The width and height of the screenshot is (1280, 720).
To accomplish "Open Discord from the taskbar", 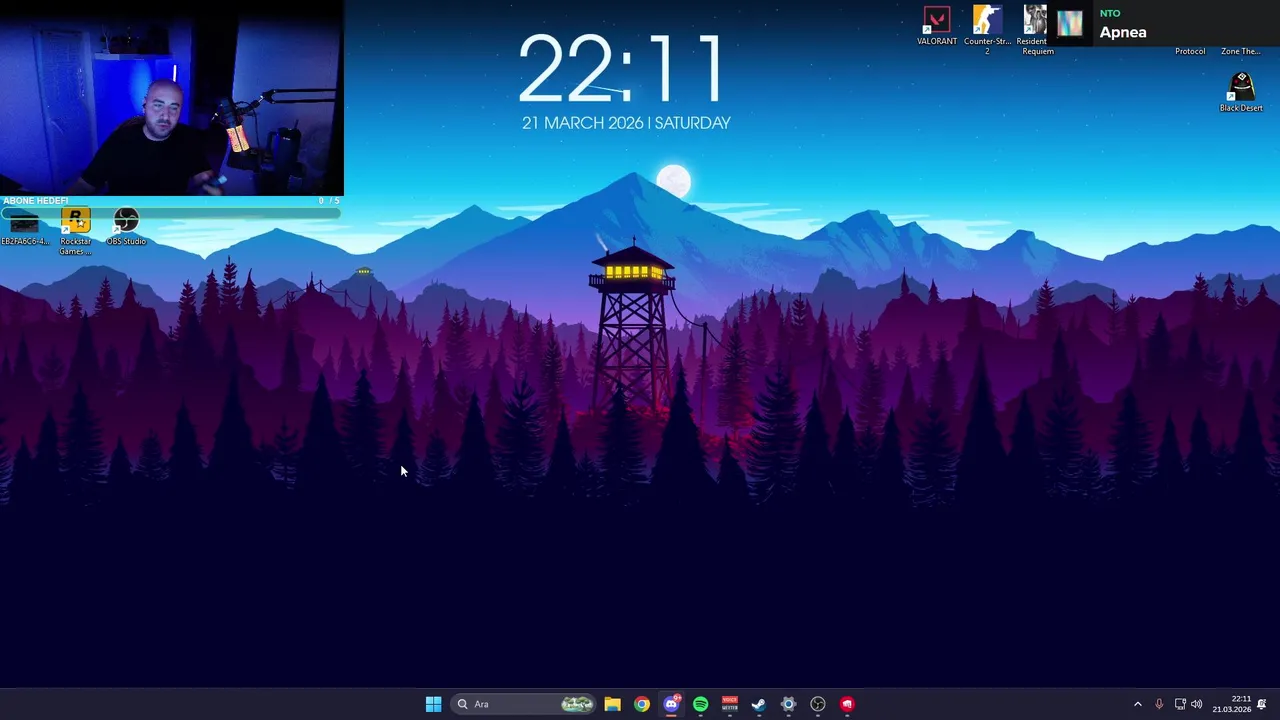I will tap(671, 704).
